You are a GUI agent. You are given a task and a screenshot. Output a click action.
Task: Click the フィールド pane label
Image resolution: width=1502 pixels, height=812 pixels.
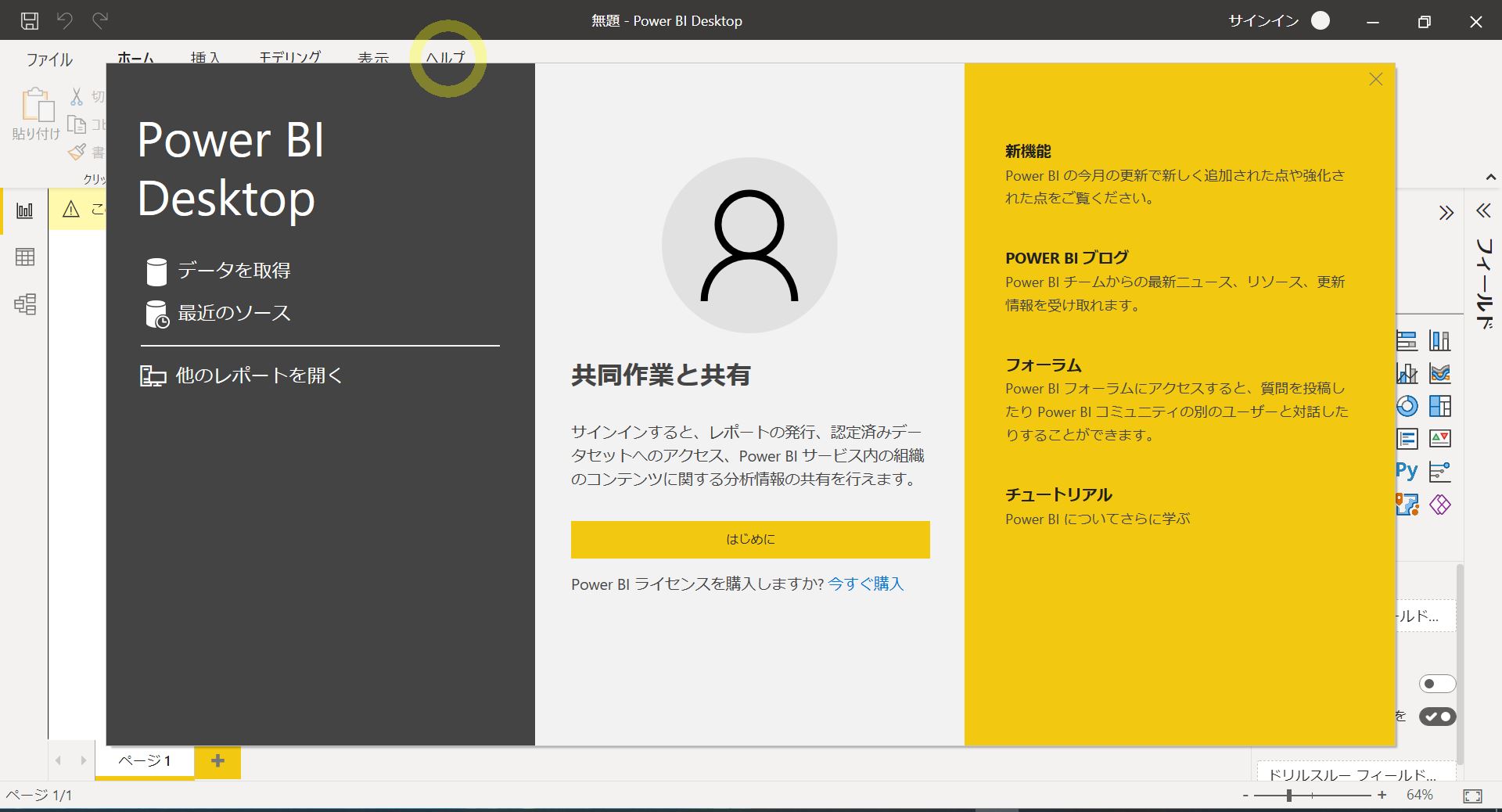pos(1484,283)
